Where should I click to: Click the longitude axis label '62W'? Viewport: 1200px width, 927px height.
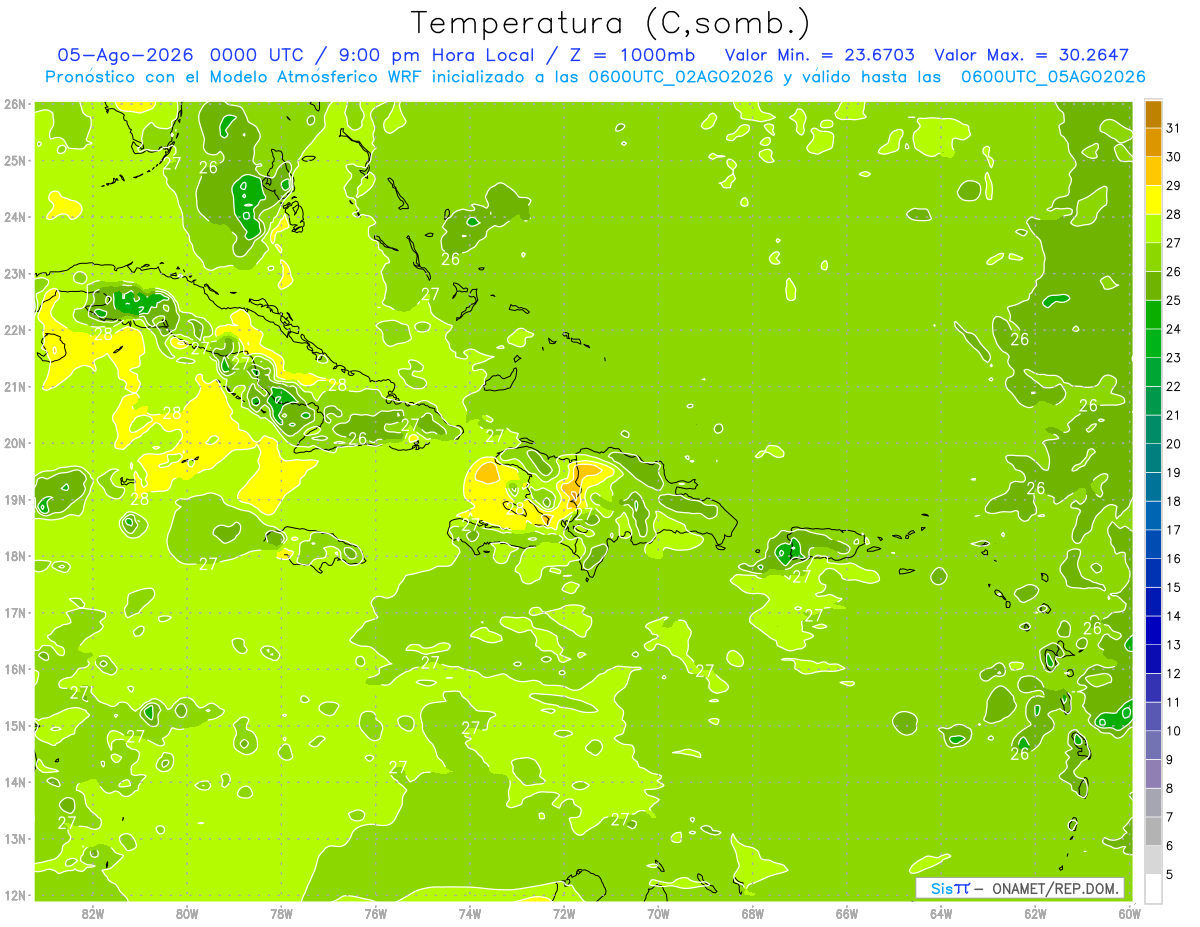tap(1035, 914)
